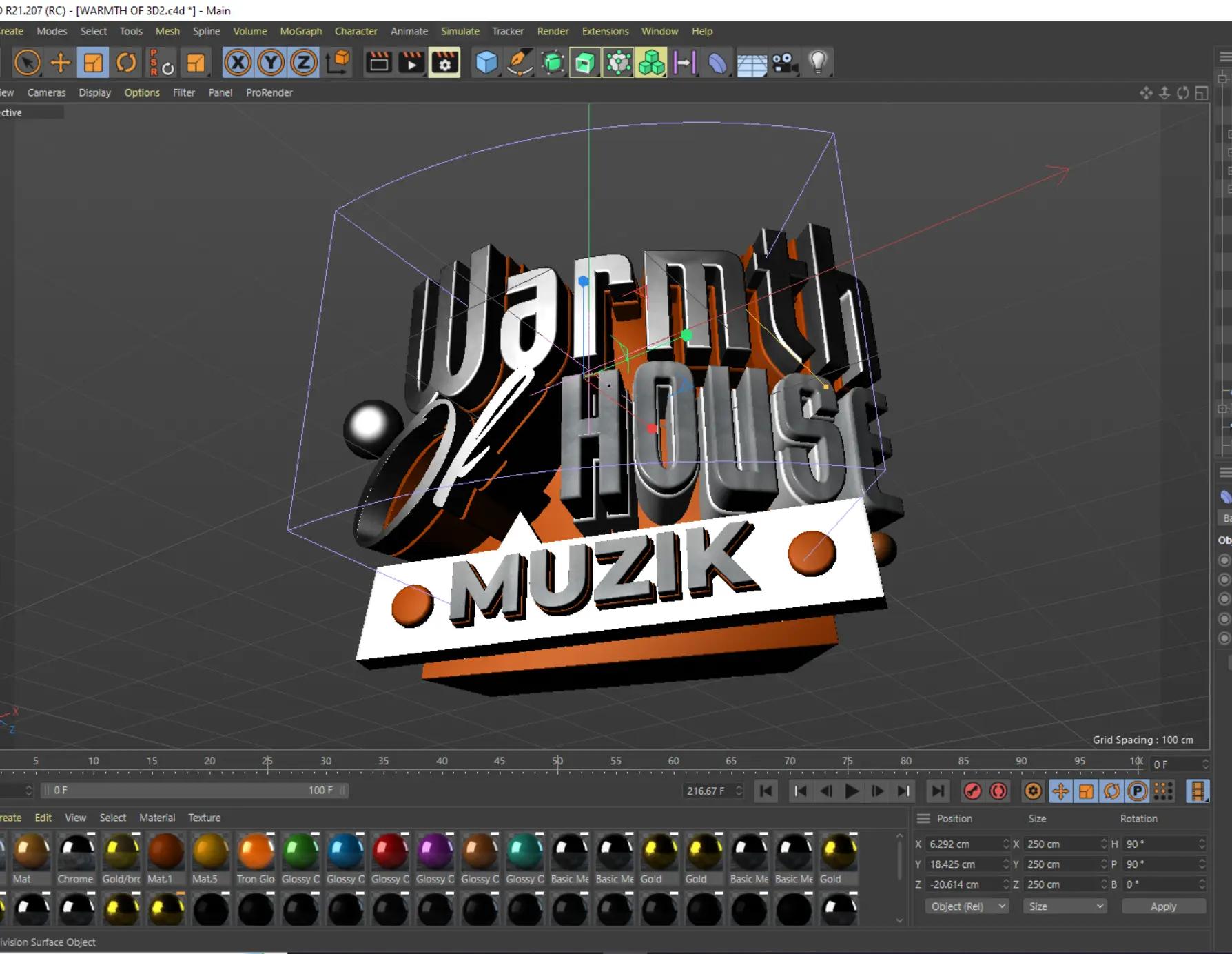Viewport: 1232px width, 954px height.
Task: Click the Cube primitive icon
Action: [486, 63]
